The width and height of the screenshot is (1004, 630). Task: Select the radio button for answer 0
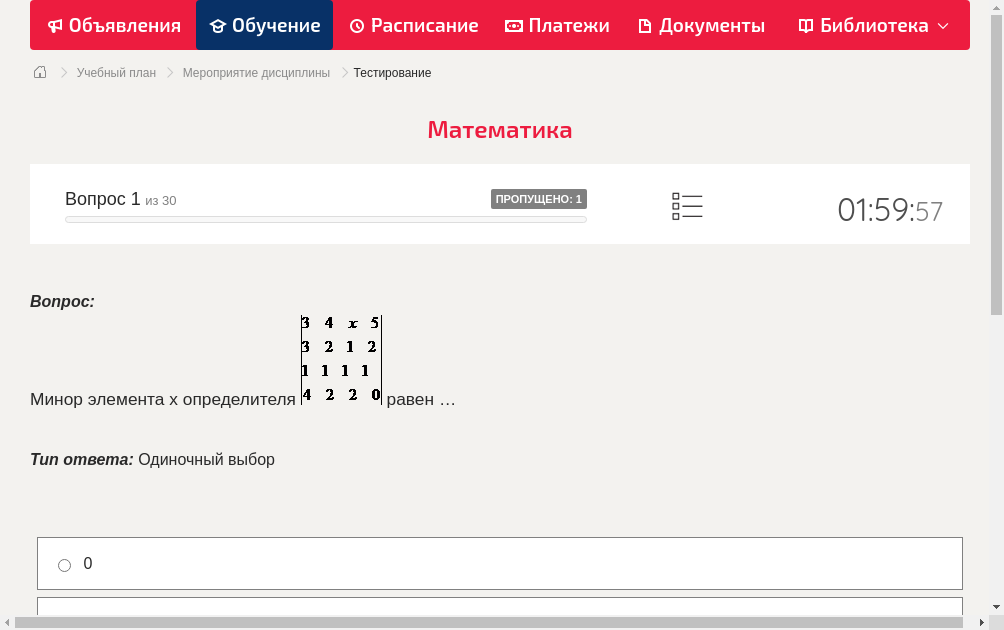click(64, 564)
